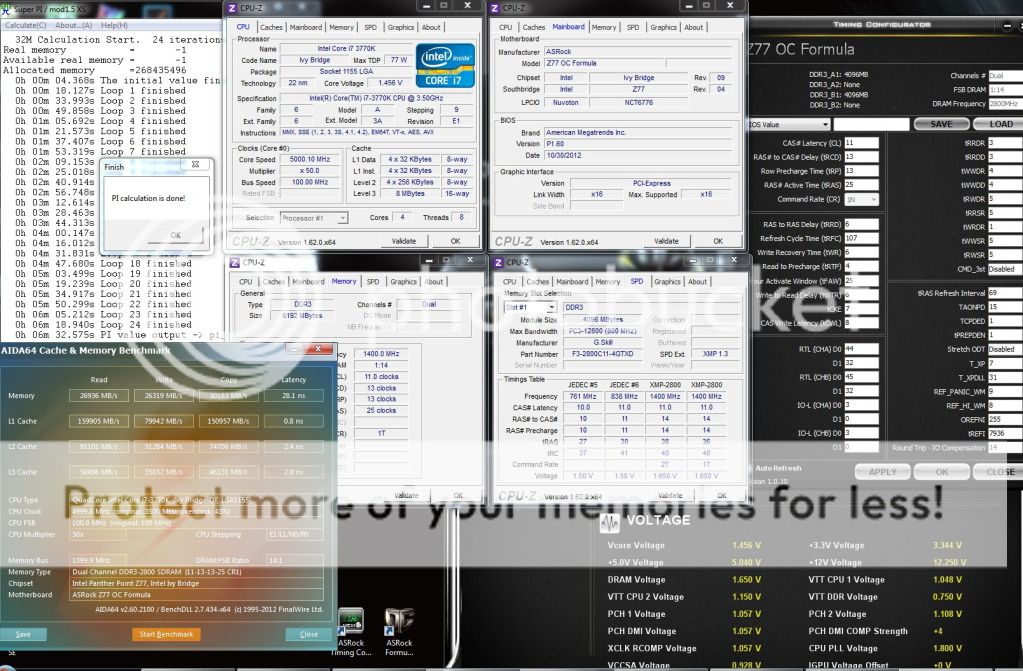
Task: Expand the Command Rate (CR) dropdown
Action: point(861,199)
